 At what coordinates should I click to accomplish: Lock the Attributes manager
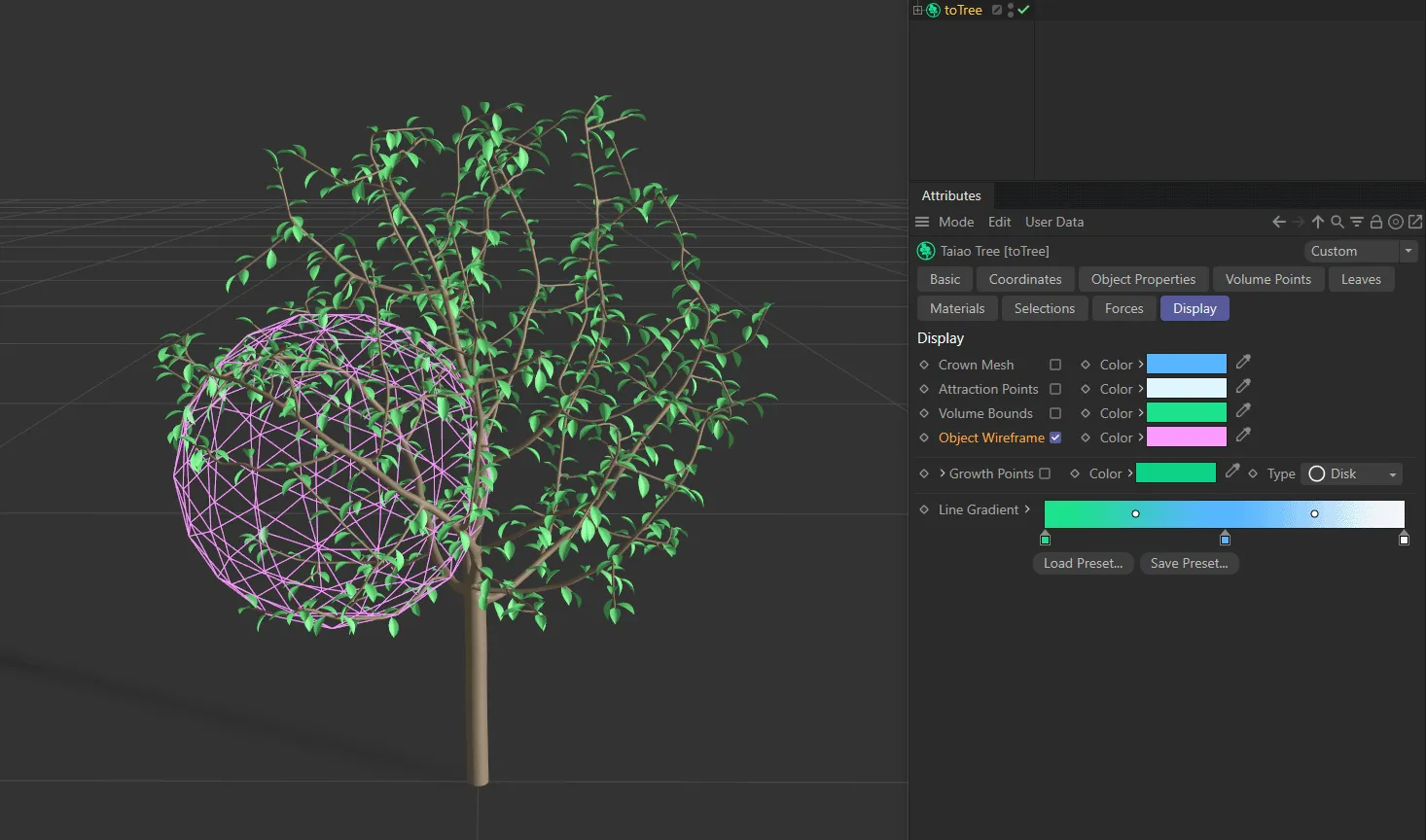point(1375,222)
